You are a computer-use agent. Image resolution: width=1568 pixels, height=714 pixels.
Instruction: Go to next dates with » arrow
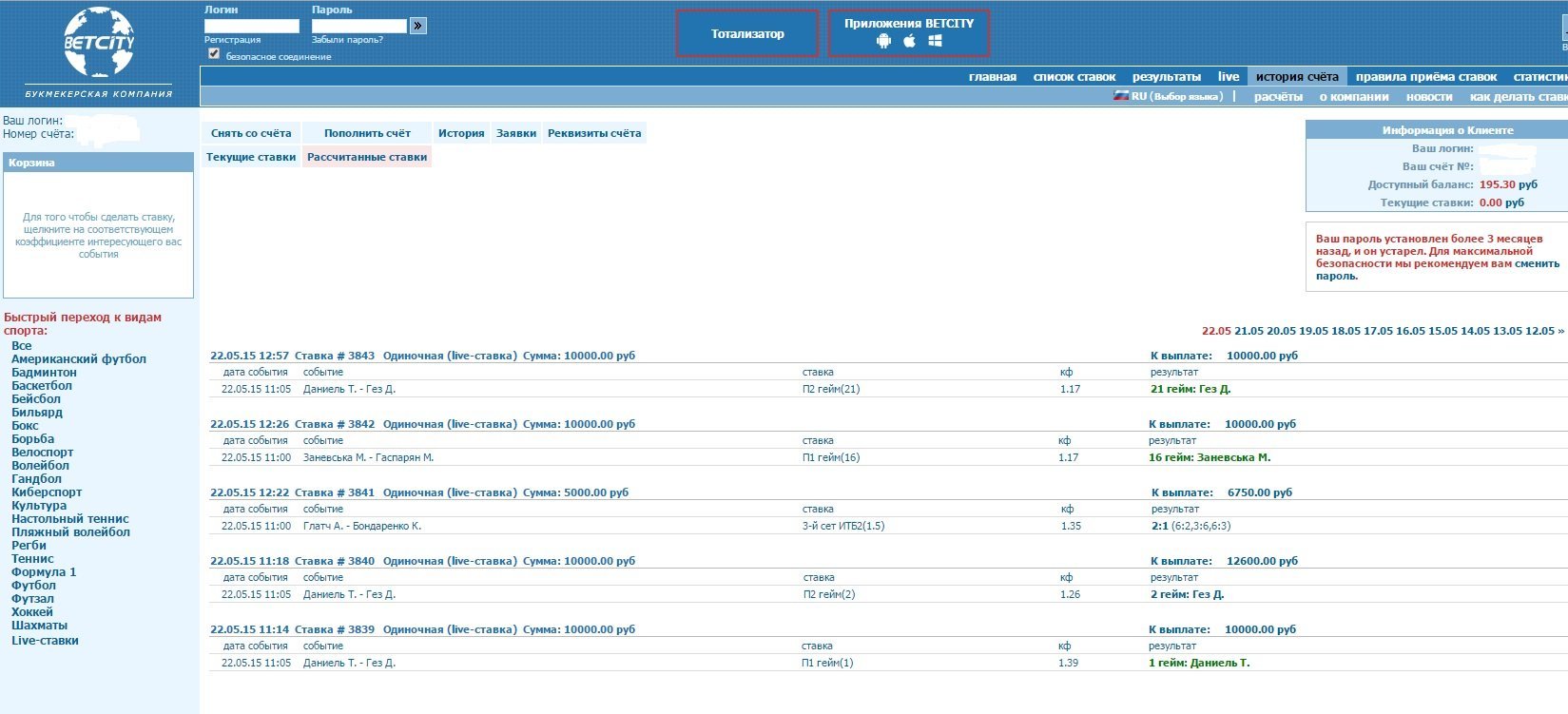pos(1560,331)
